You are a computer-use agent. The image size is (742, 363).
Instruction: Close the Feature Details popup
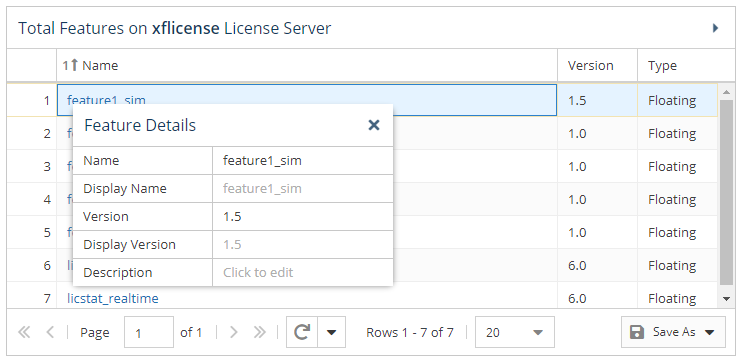coord(374,125)
